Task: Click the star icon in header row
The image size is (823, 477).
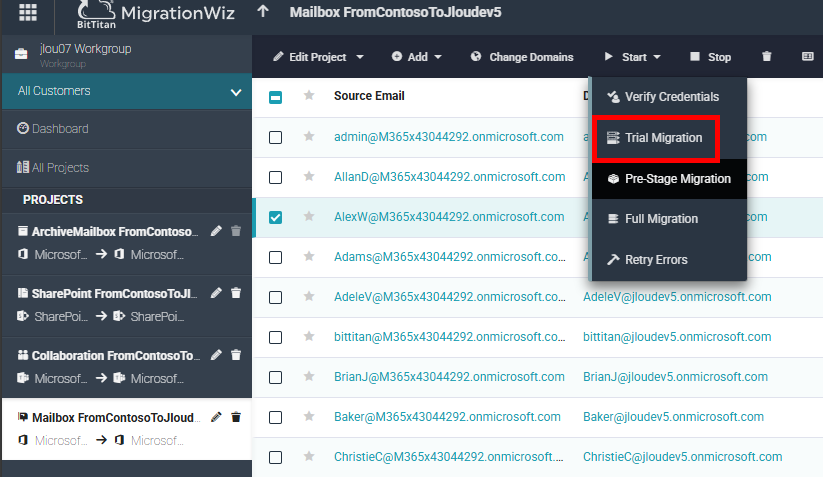Action: pos(309,95)
